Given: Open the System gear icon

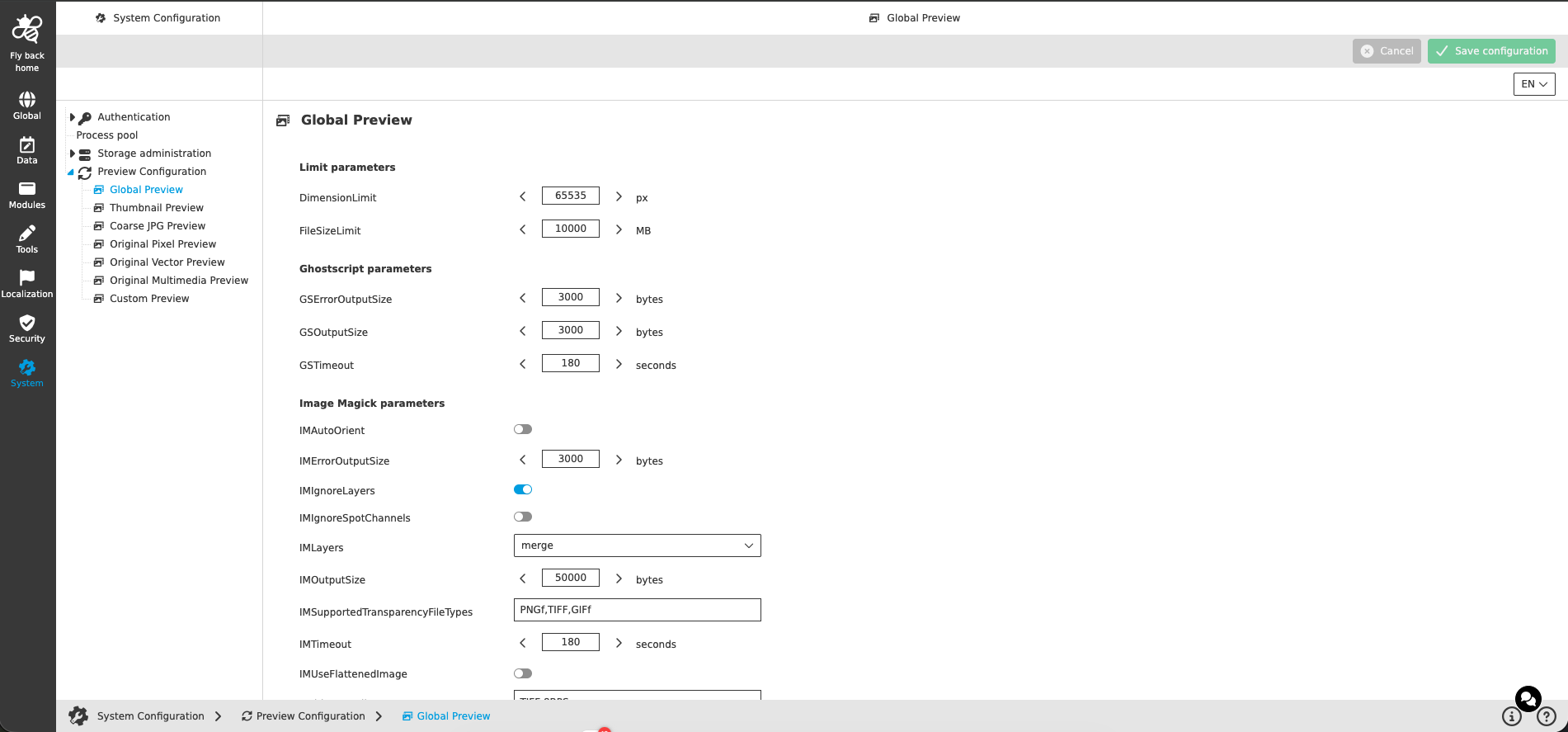Looking at the screenshot, I should click(27, 367).
